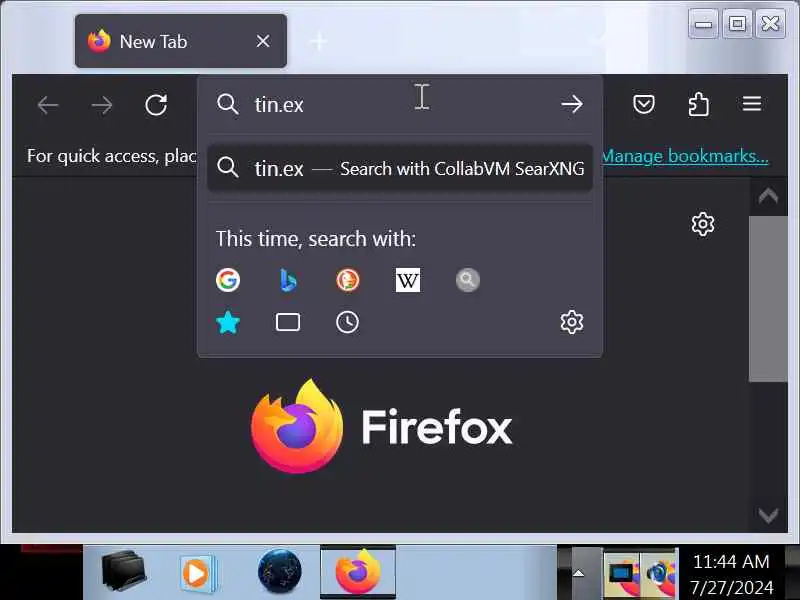Search with Bing engine icon

(x=288, y=280)
